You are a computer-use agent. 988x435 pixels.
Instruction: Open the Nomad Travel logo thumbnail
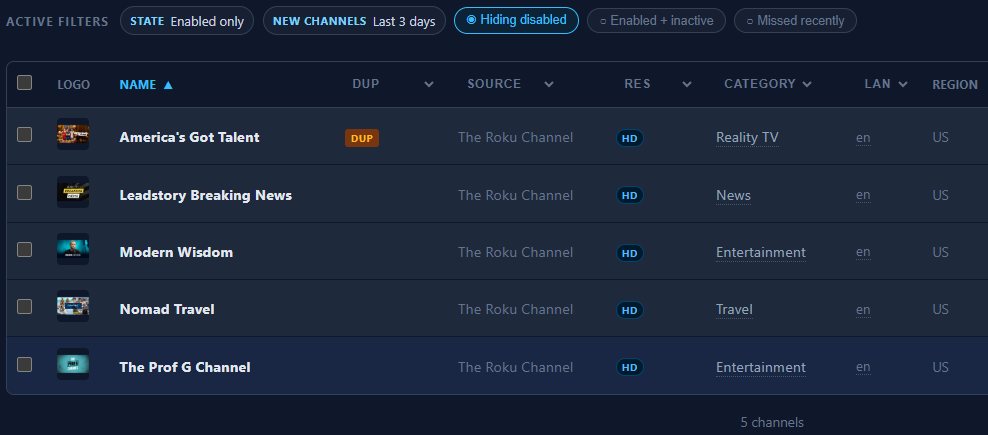pos(72,306)
